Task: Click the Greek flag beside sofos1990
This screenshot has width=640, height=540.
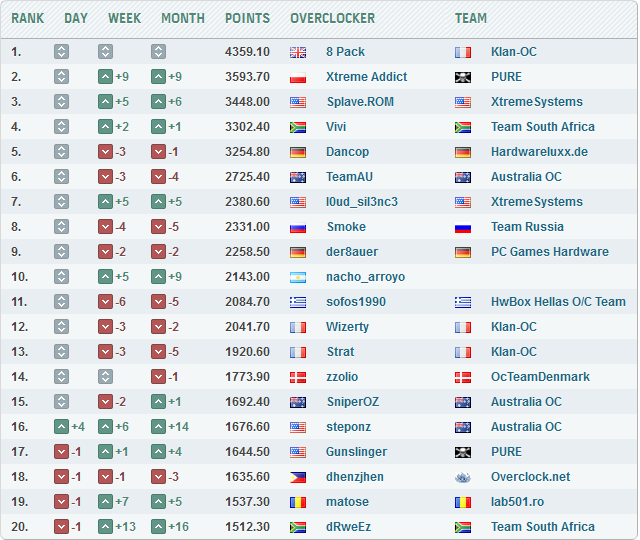Action: [x=298, y=302]
